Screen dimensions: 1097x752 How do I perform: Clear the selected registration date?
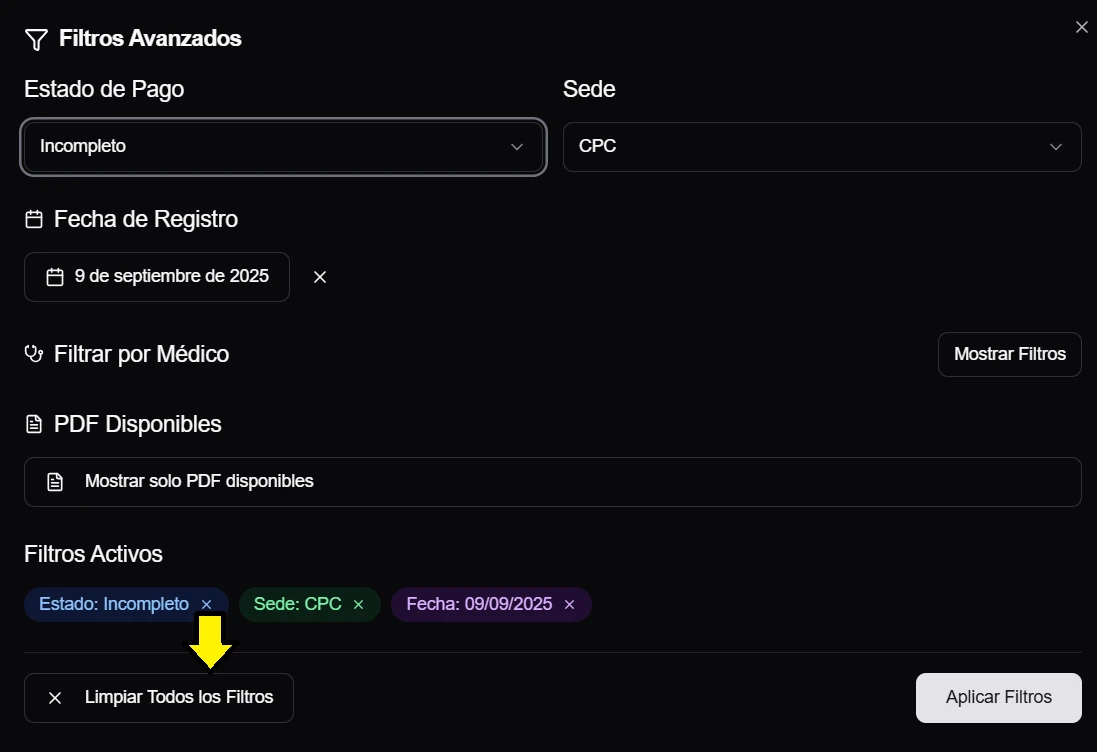320,277
